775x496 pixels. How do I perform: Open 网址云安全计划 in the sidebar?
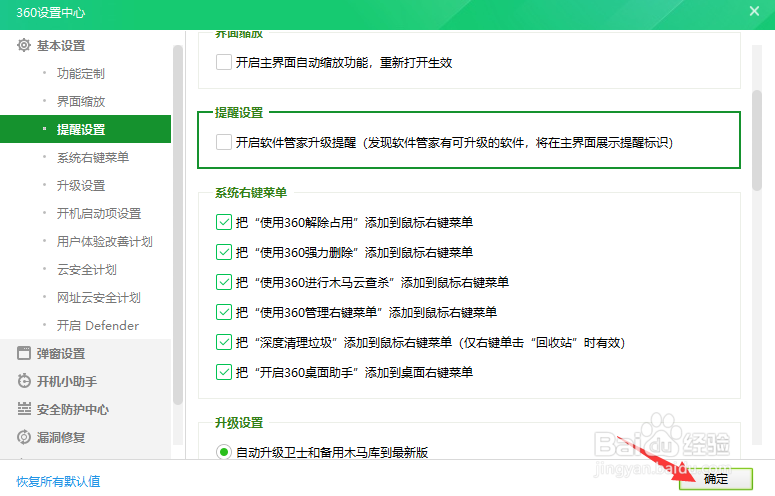(x=98, y=297)
